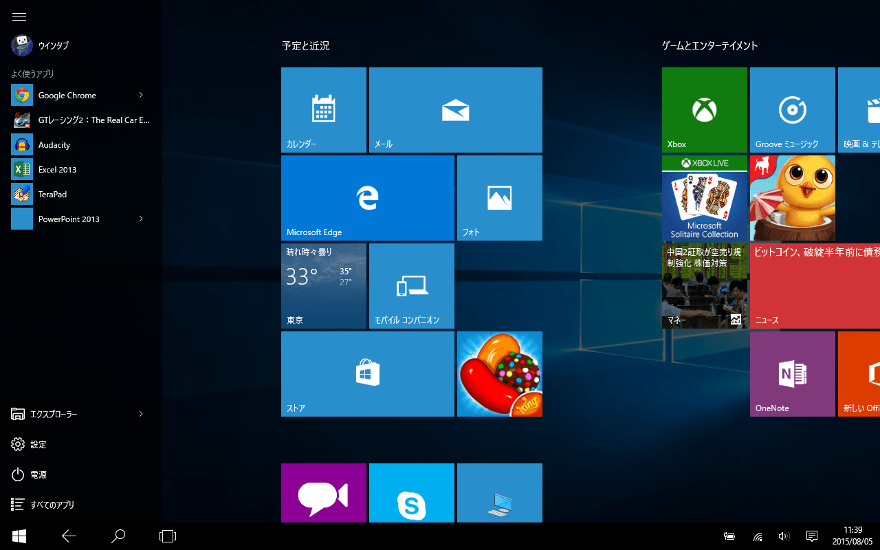Open the 映画 & テレビ tile
The width and height of the screenshot is (880, 550).
859,110
